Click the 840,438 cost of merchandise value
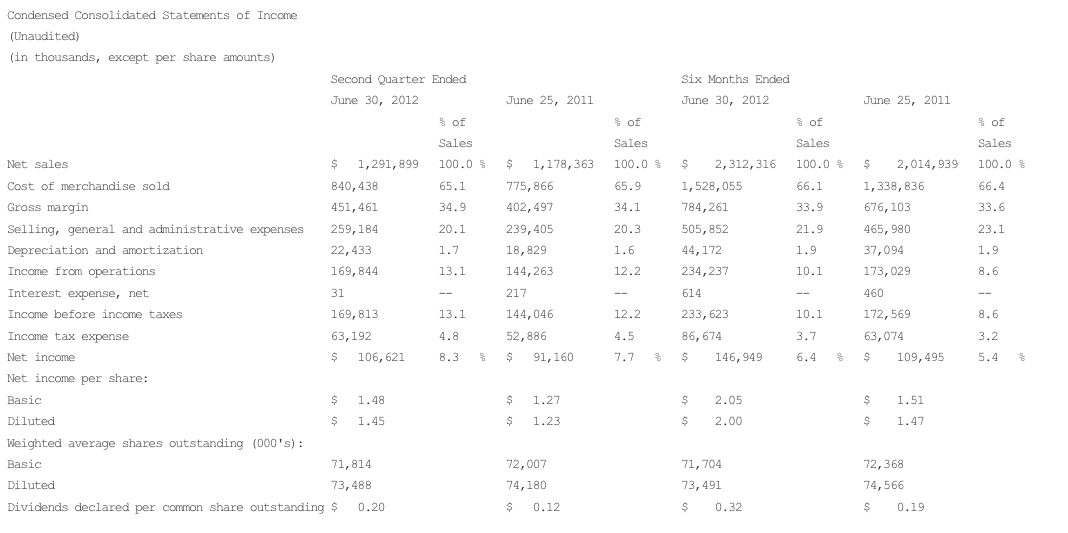The image size is (1068, 533). [x=354, y=186]
